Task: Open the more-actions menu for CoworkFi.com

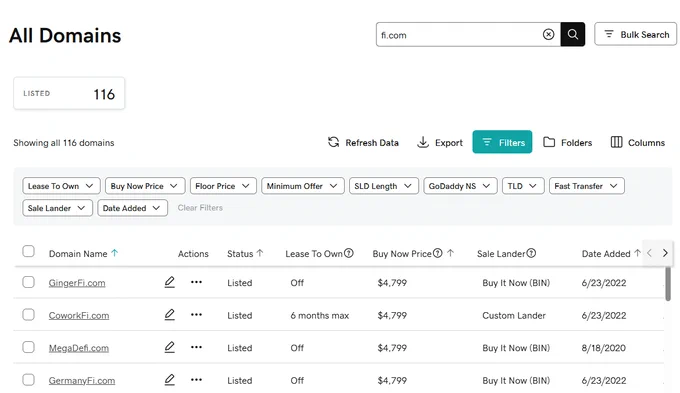Action: tap(196, 314)
